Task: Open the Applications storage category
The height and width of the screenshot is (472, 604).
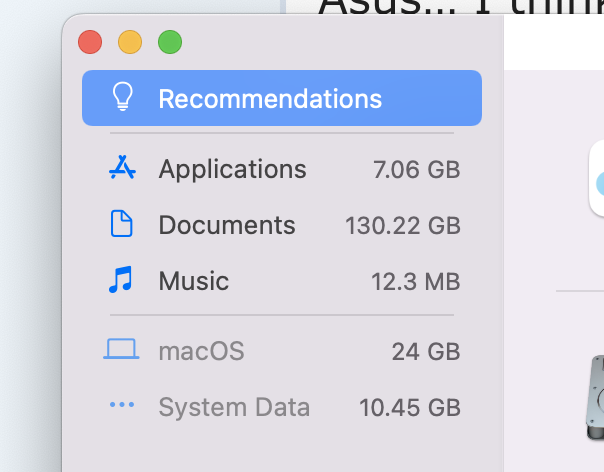Action: (x=232, y=169)
